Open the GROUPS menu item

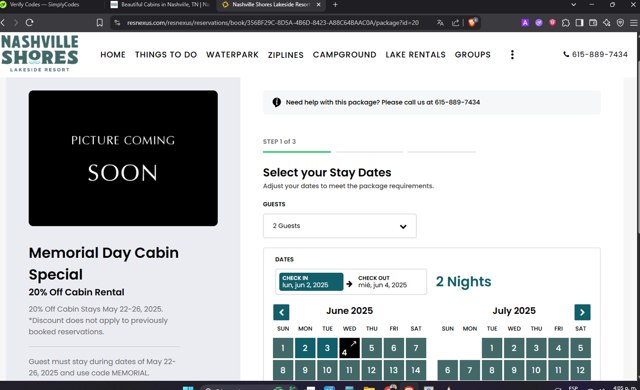click(473, 55)
